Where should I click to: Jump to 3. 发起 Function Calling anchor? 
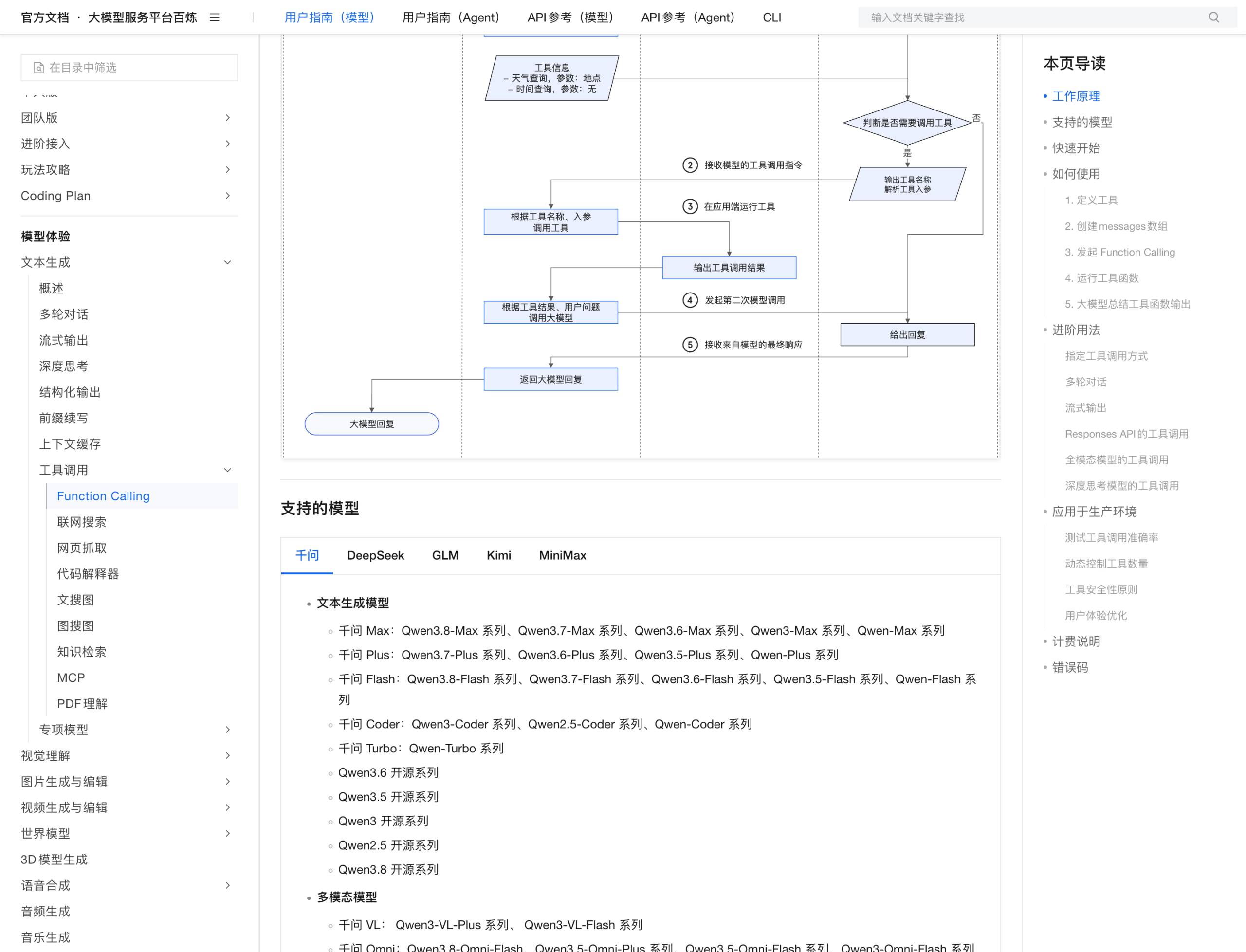[1119, 252]
